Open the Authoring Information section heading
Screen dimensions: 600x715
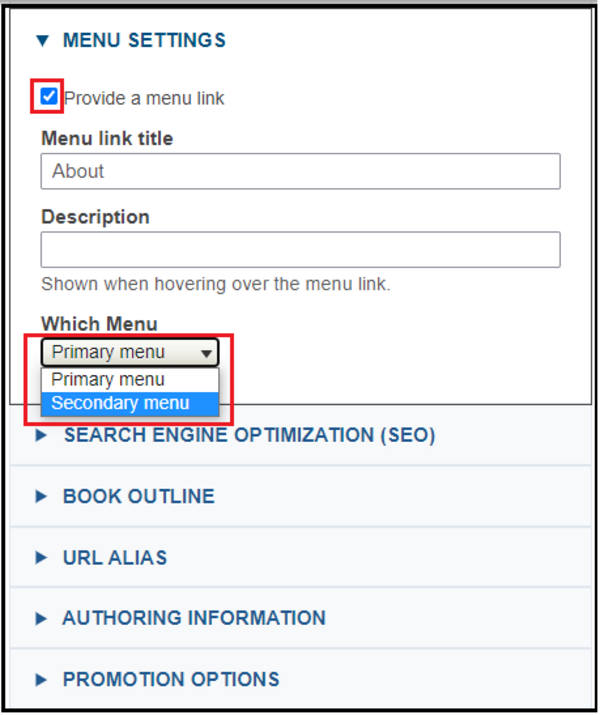[x=194, y=618]
